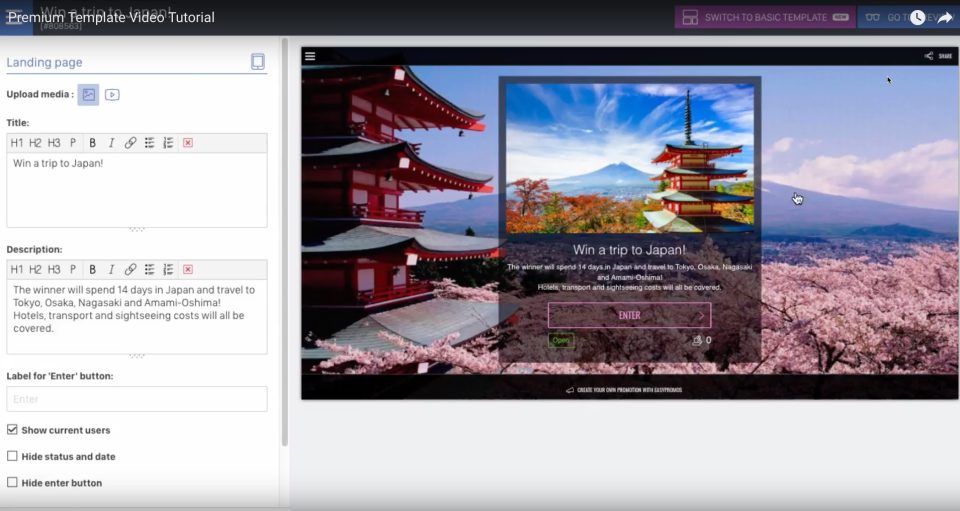Open hamburger menu in promotion preview

(310, 57)
